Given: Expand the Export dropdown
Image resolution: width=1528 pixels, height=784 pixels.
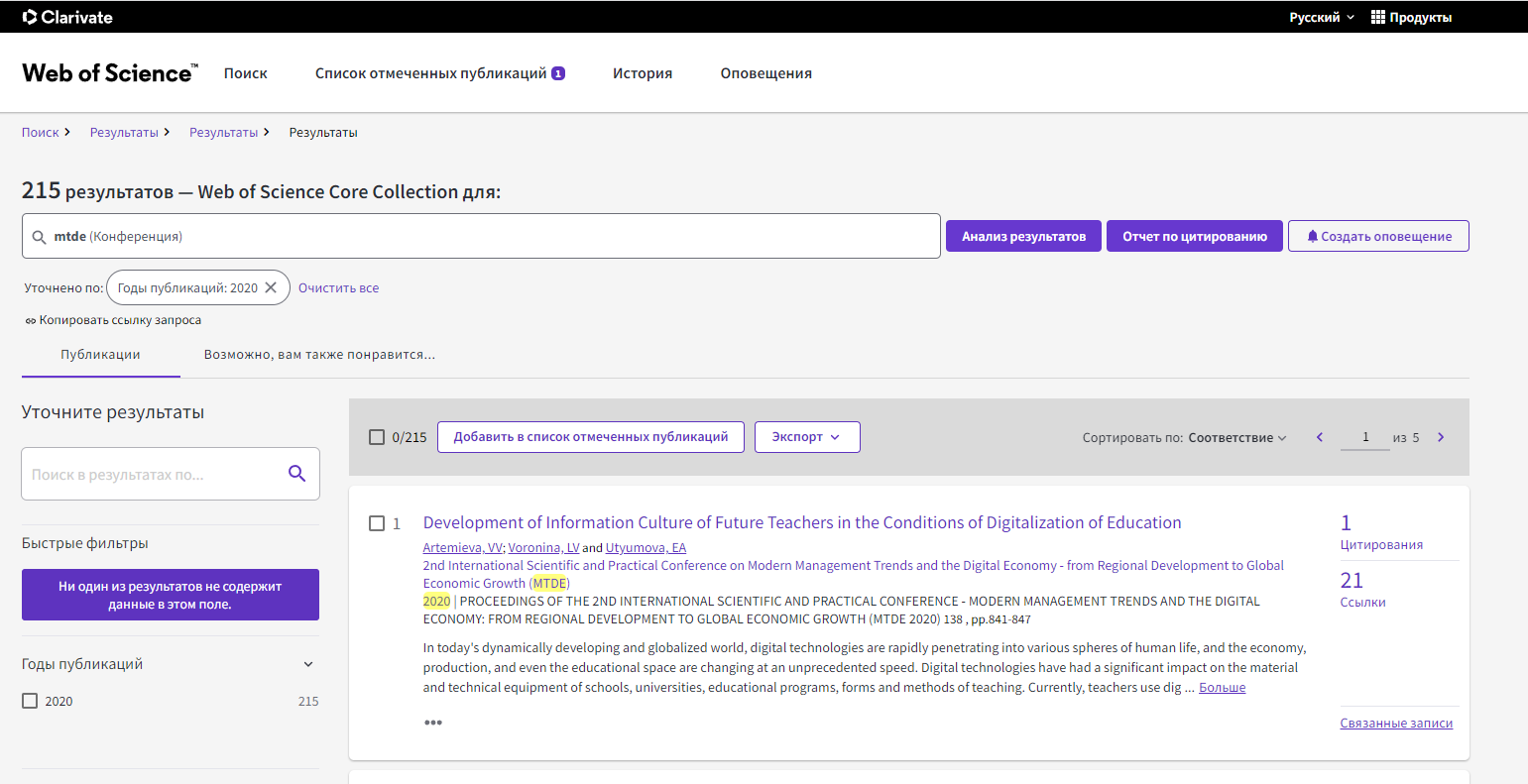Looking at the screenshot, I should (x=806, y=437).
